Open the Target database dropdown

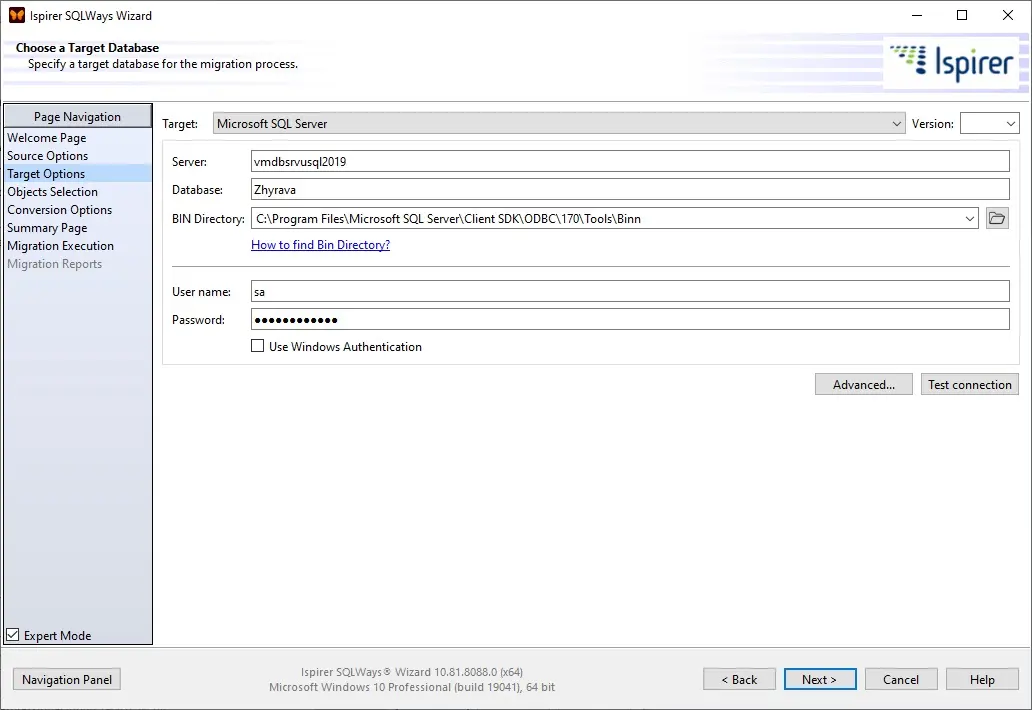(559, 123)
